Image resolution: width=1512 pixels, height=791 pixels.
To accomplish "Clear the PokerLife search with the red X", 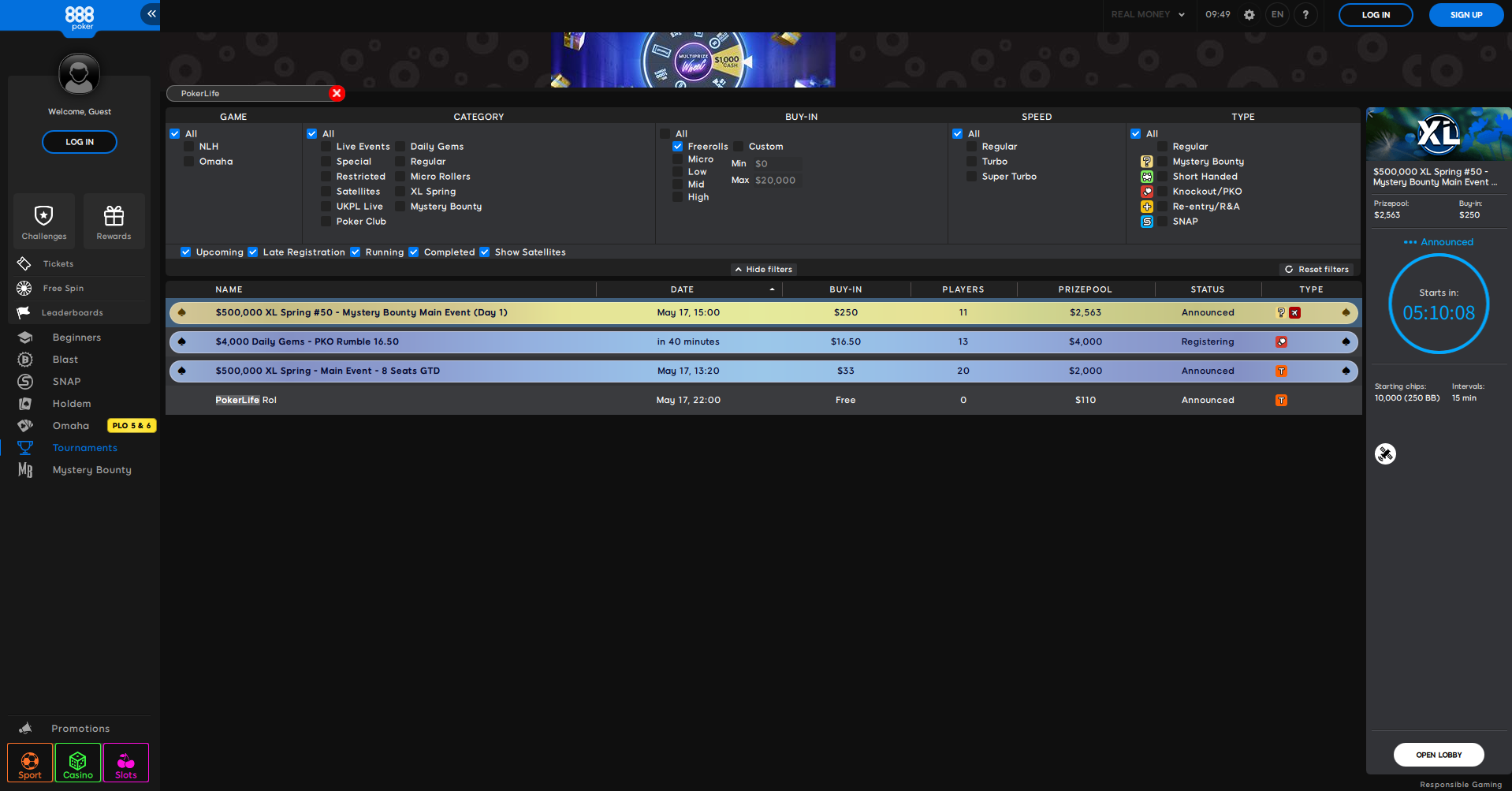I will pyautogui.click(x=337, y=93).
